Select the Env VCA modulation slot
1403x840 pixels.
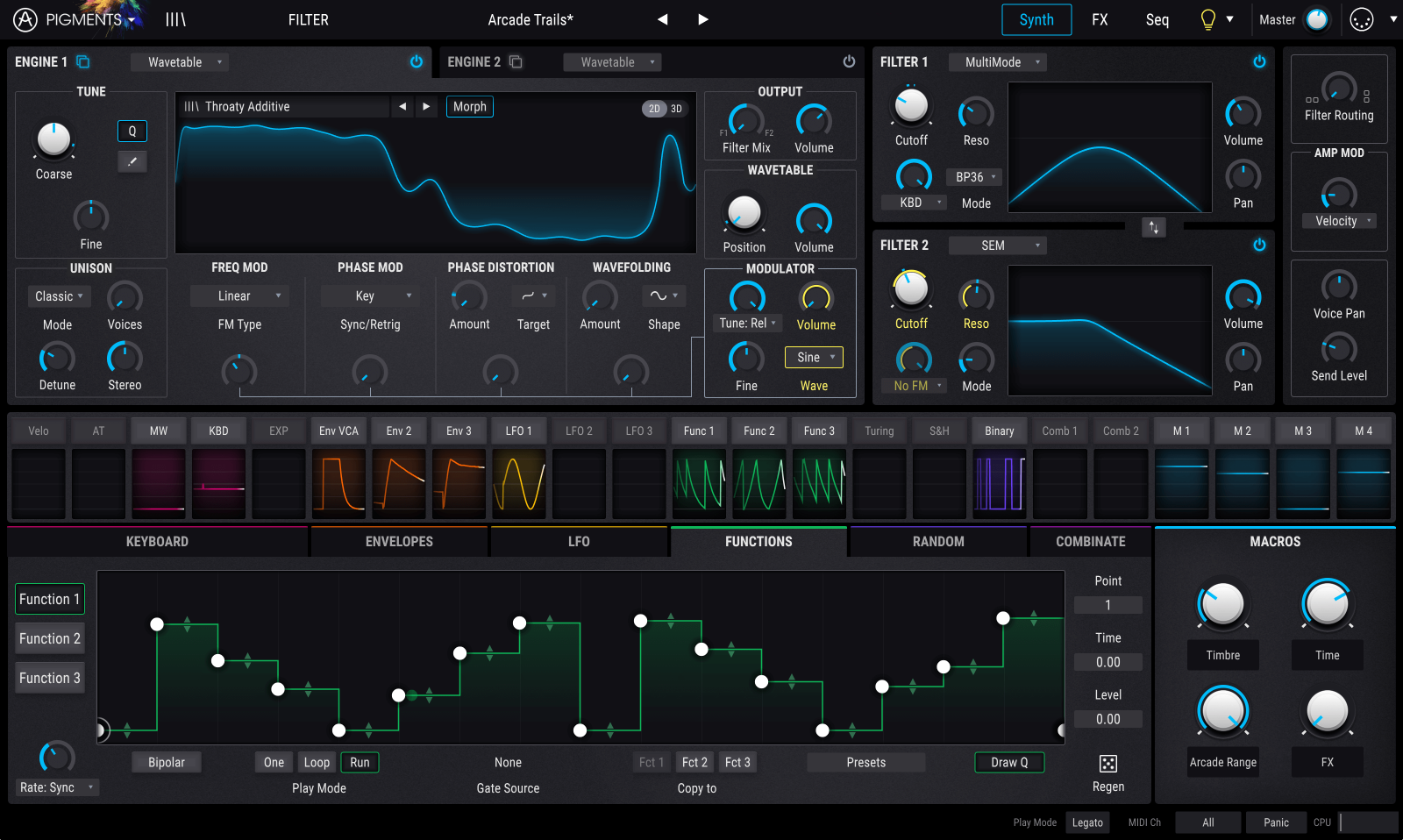click(338, 431)
